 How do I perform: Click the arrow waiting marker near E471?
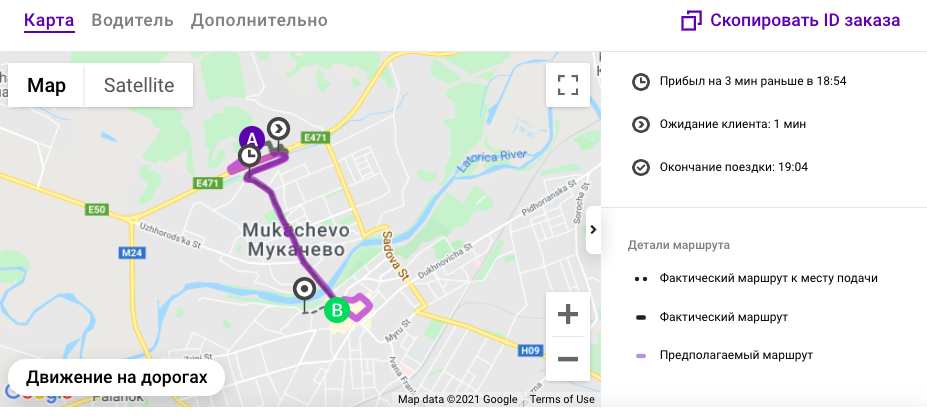pos(279,128)
